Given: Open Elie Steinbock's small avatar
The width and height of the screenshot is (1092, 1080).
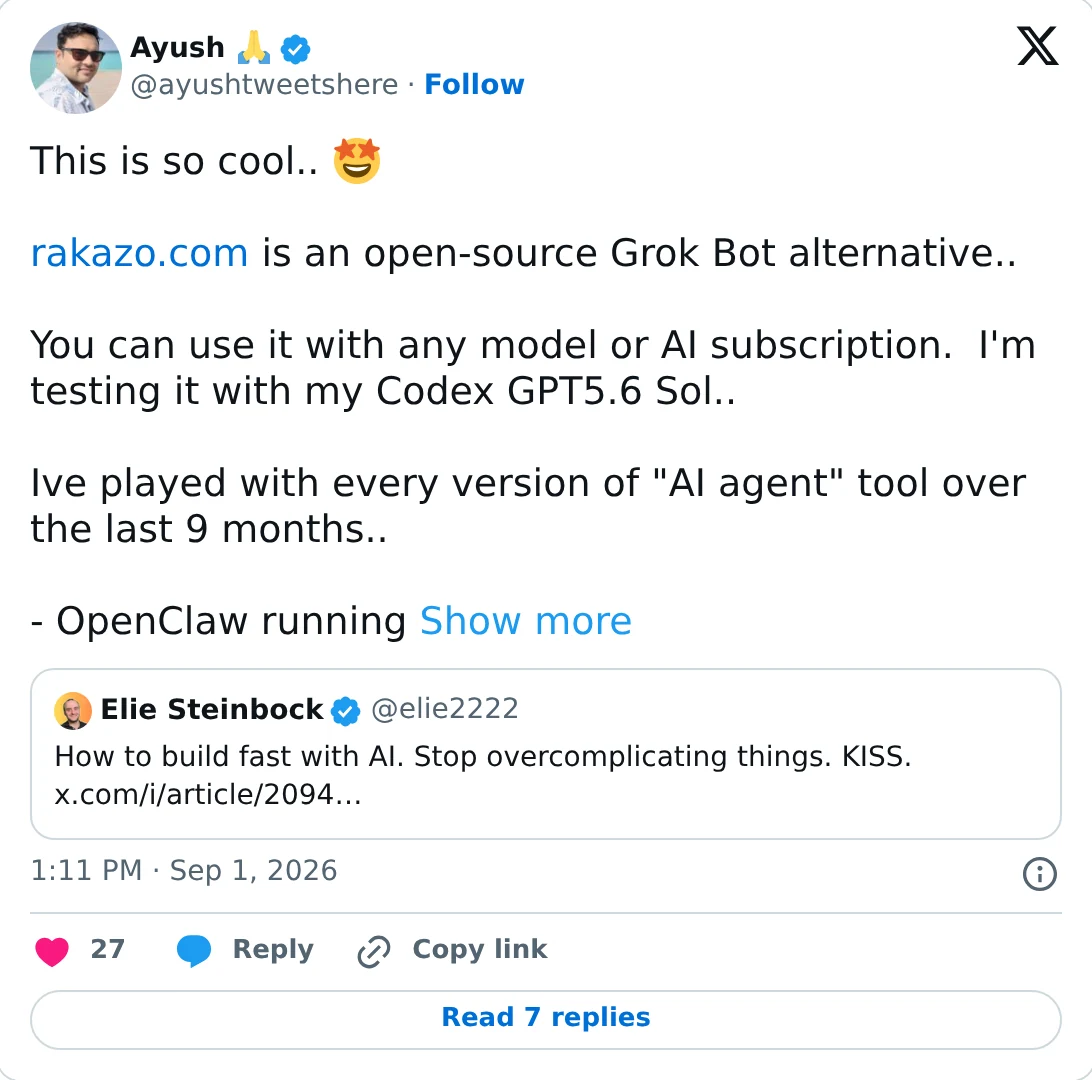Looking at the screenshot, I should coord(73,711).
